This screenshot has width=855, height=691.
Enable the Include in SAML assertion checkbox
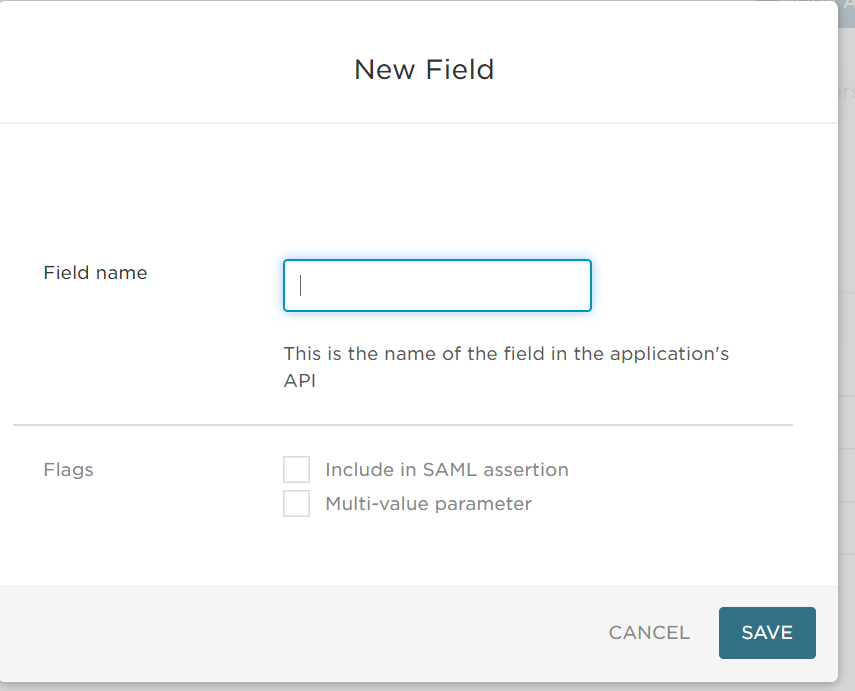296,470
